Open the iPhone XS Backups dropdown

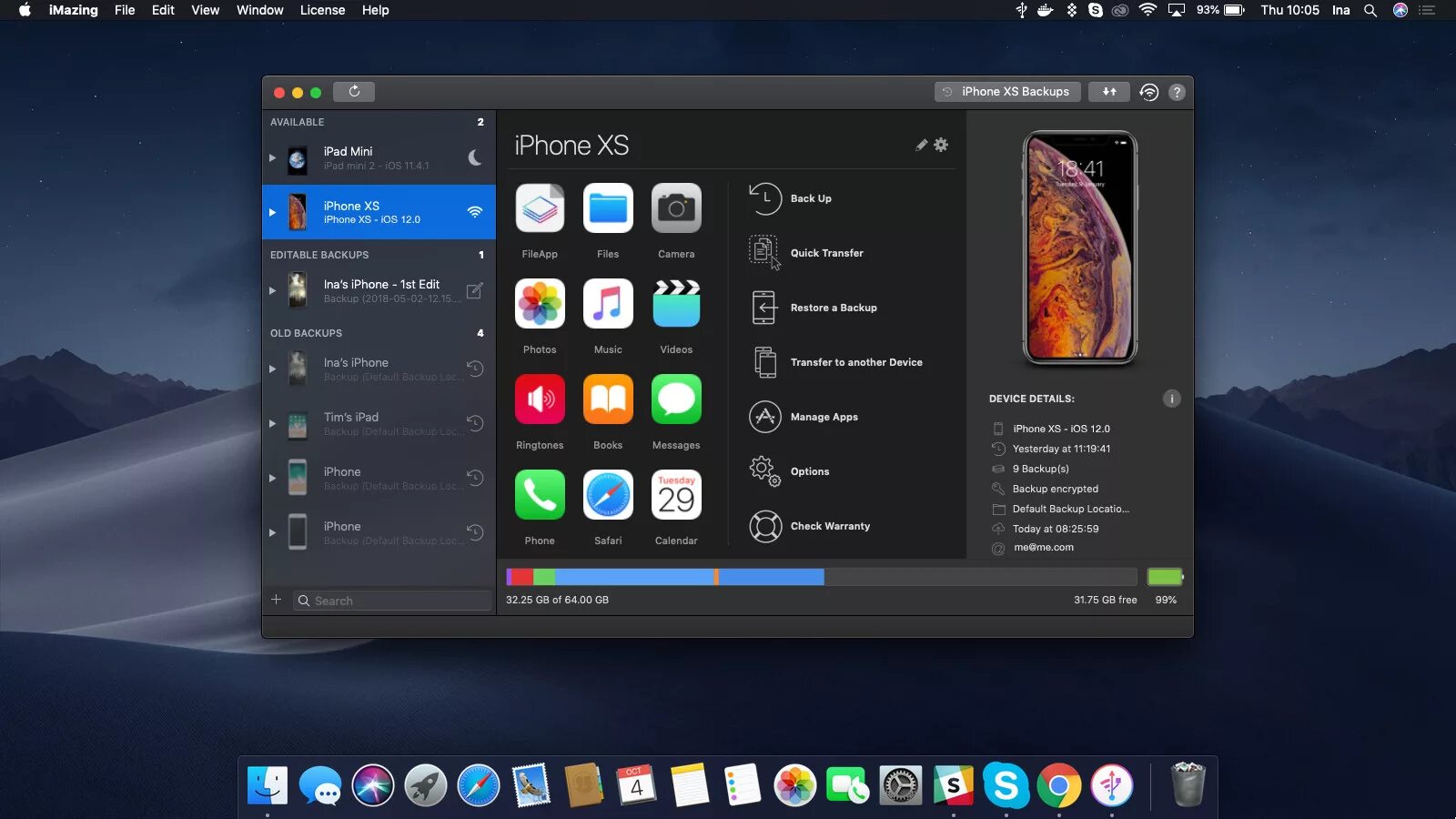tap(1007, 92)
